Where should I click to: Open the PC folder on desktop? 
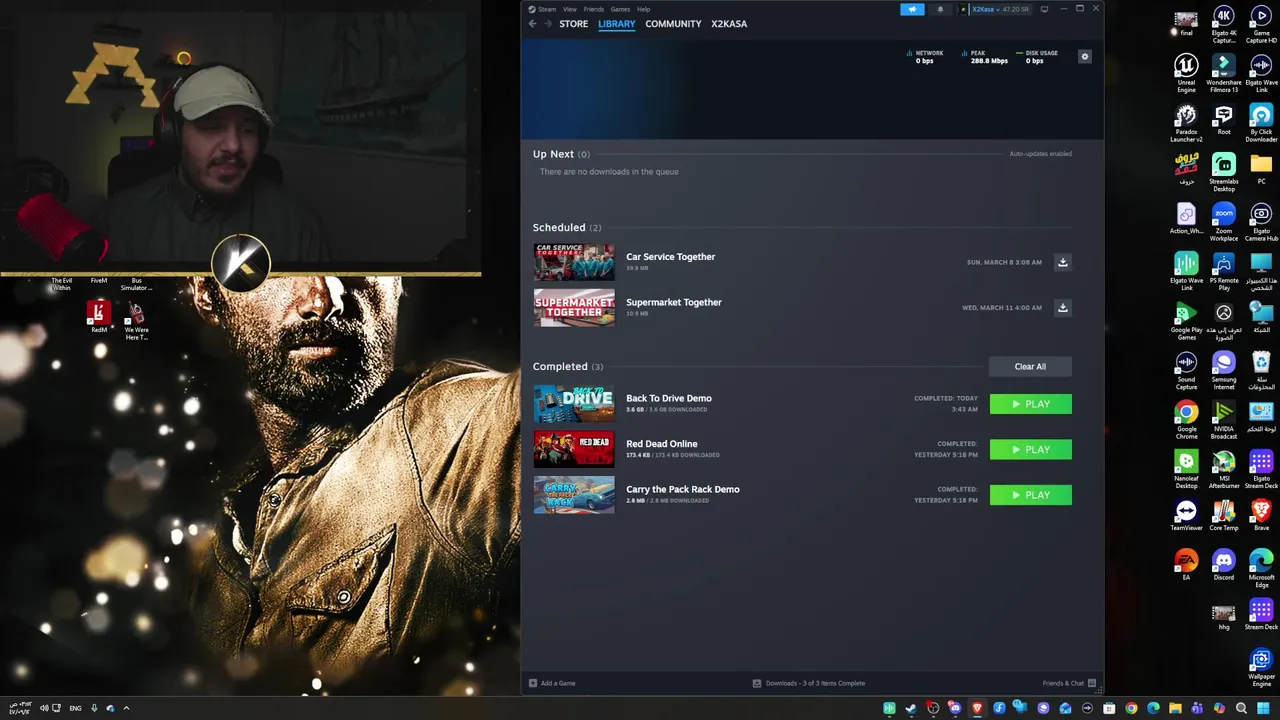1261,168
